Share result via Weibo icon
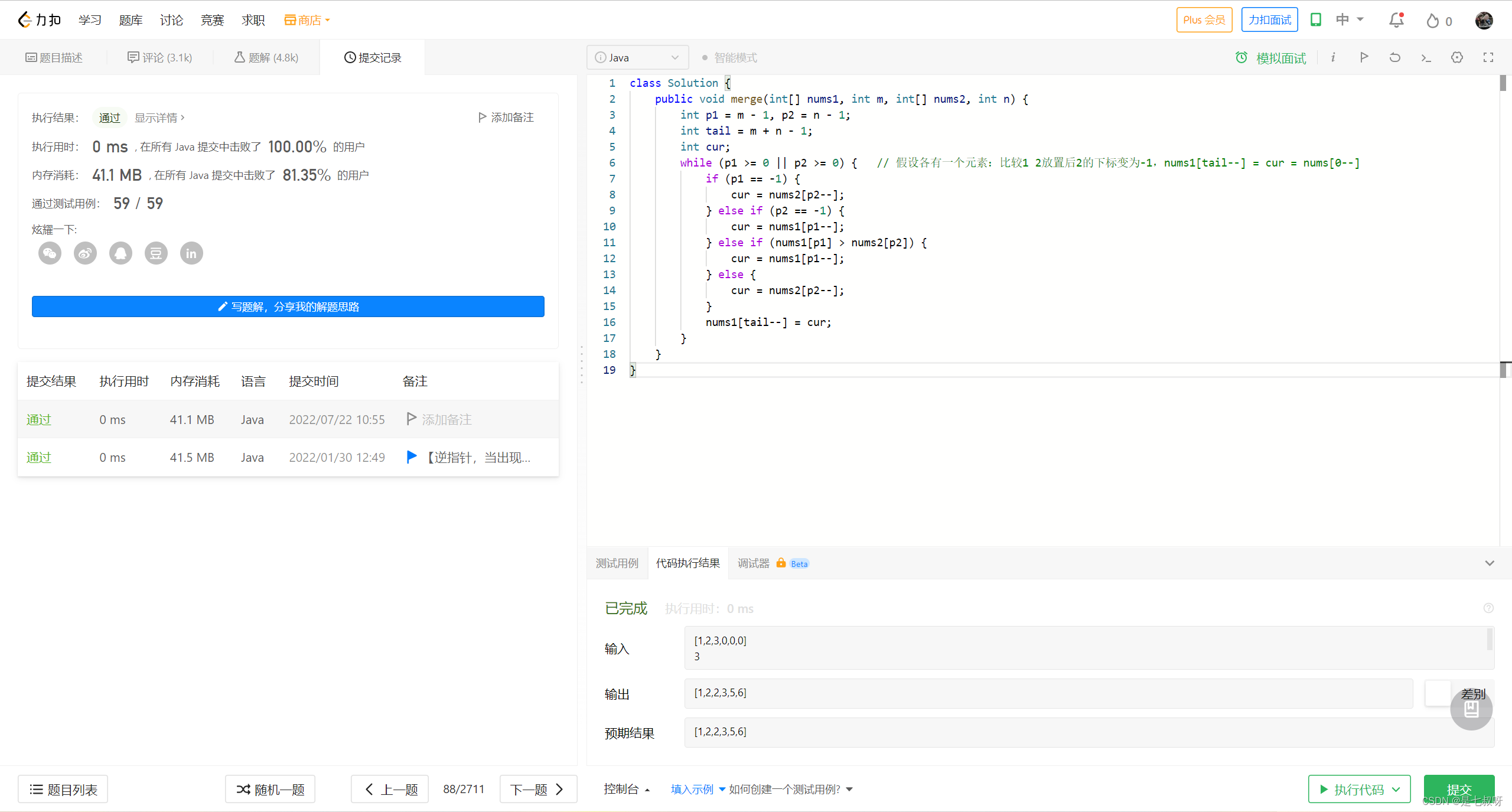The height and width of the screenshot is (812, 1512). pos(85,253)
